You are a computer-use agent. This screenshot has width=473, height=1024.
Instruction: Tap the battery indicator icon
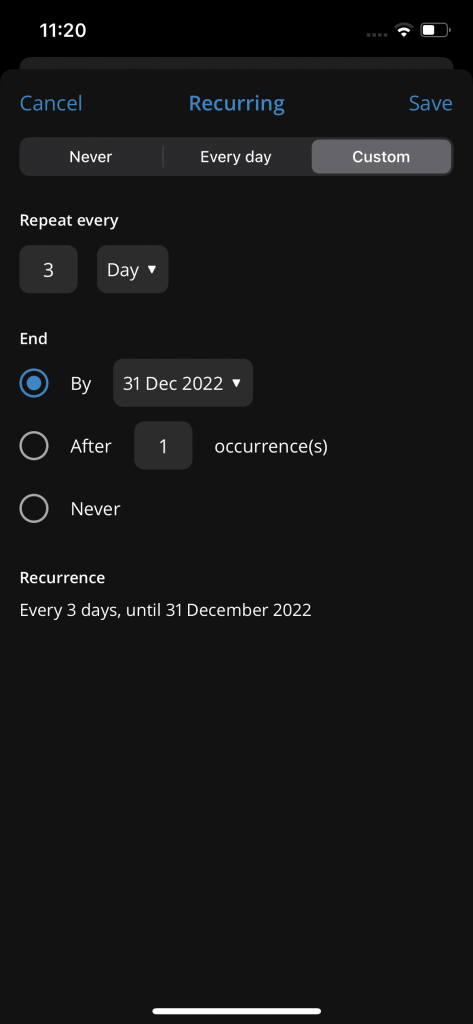coord(436,30)
